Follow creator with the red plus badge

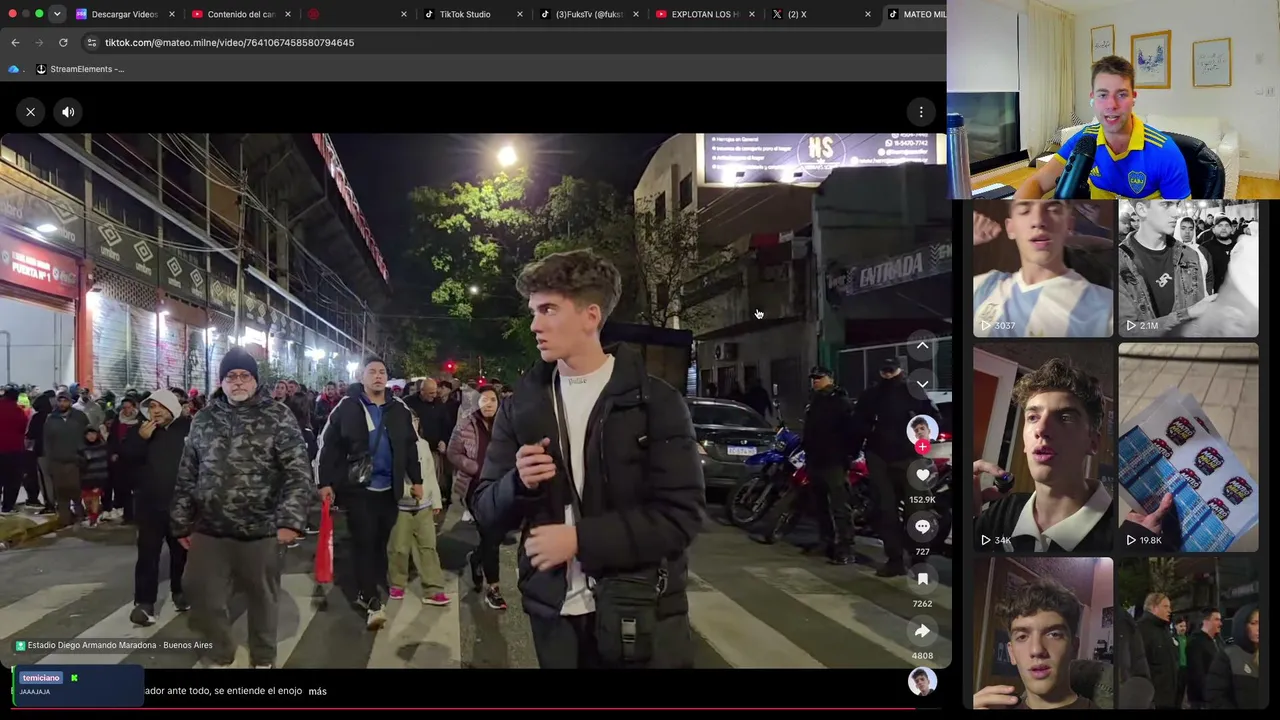(x=922, y=447)
